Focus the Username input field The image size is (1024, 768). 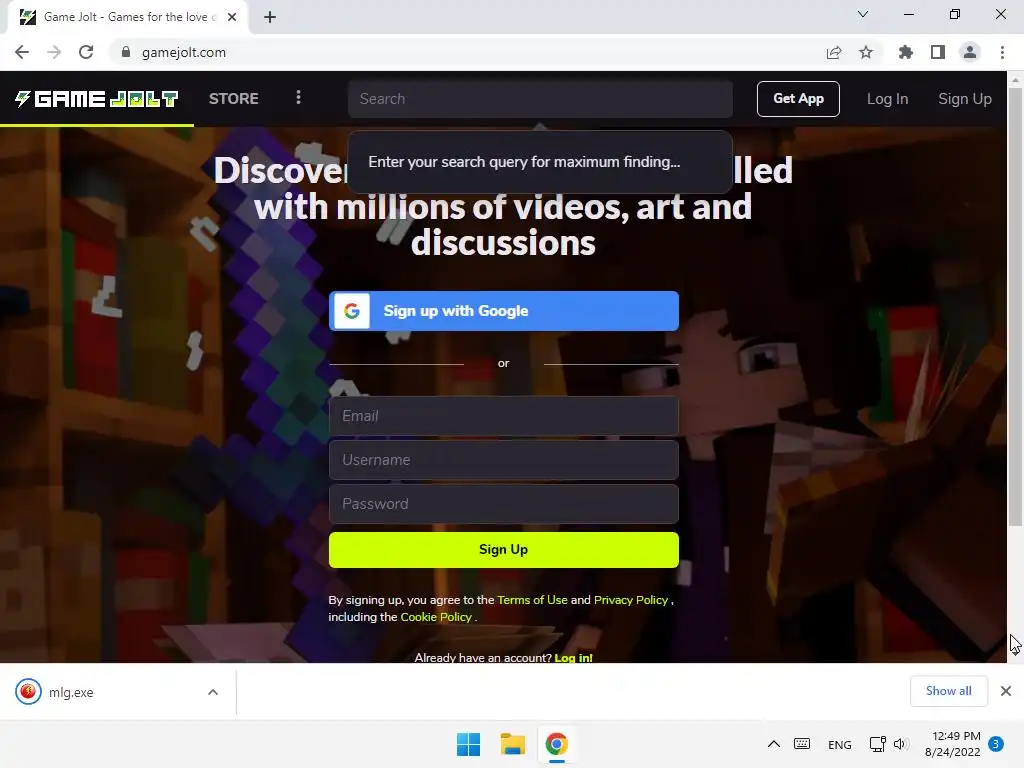[x=504, y=460]
